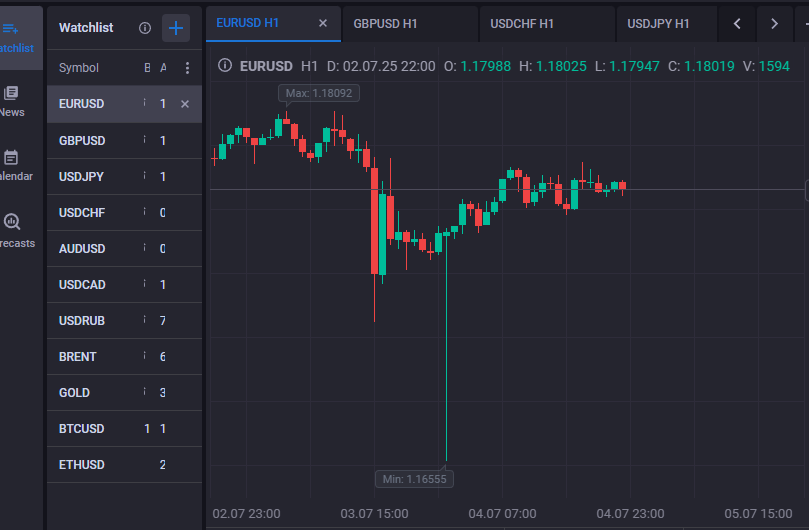Switch to the USDCHF H1 tab
Image resolution: width=809 pixels, height=530 pixels.
pos(522,23)
